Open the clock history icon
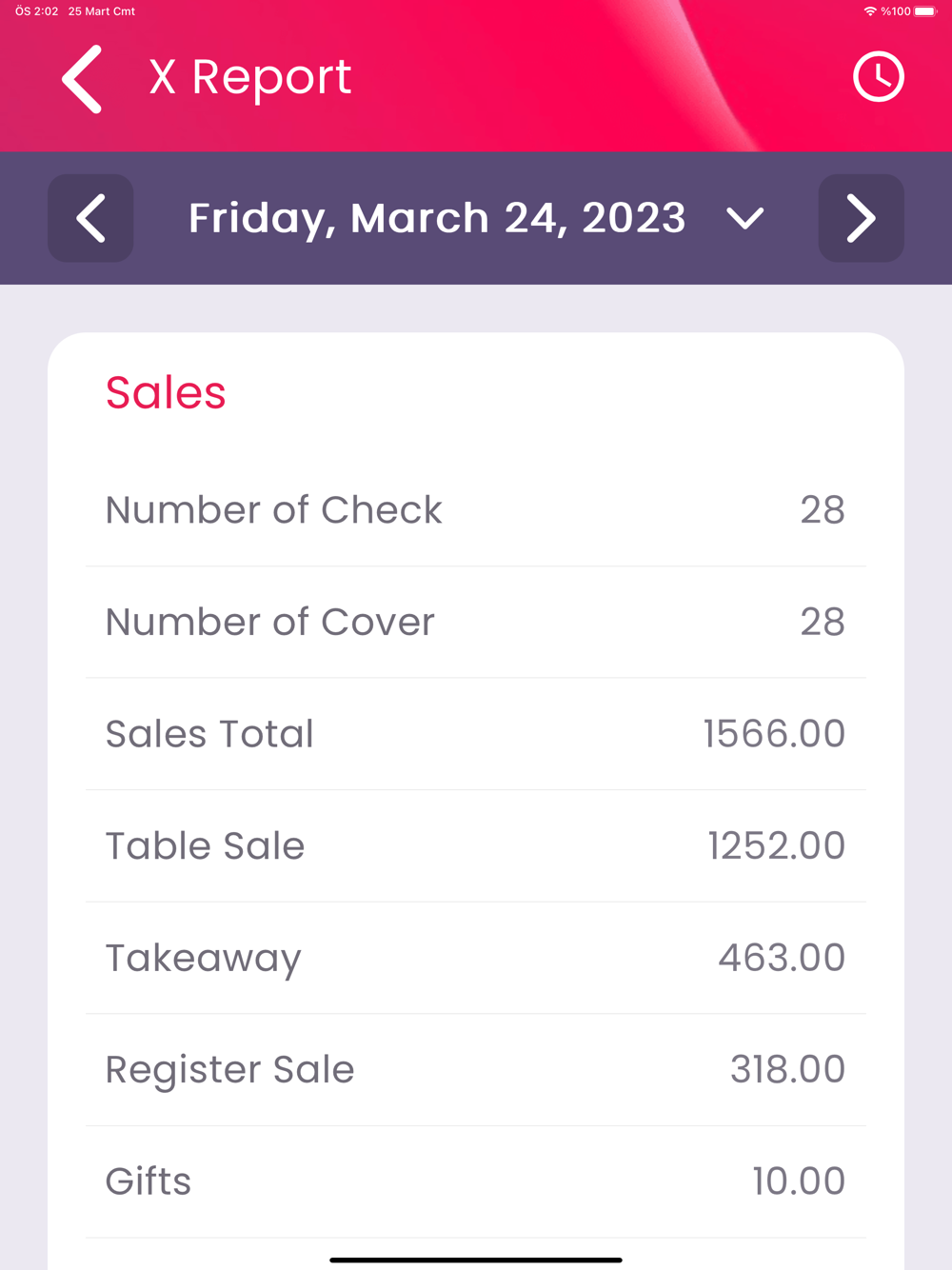Image resolution: width=952 pixels, height=1270 pixels. pyautogui.click(x=878, y=77)
